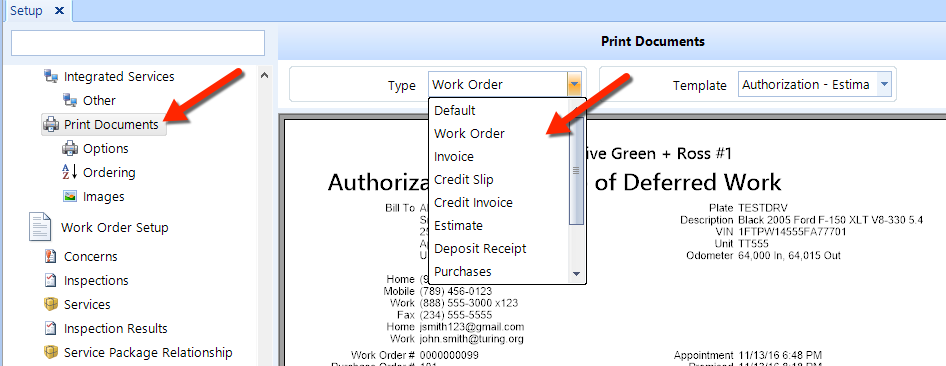Screen dimensions: 946x366
Task: Click the dropdown list scrollbar thumb
Action: pyautogui.click(x=576, y=171)
